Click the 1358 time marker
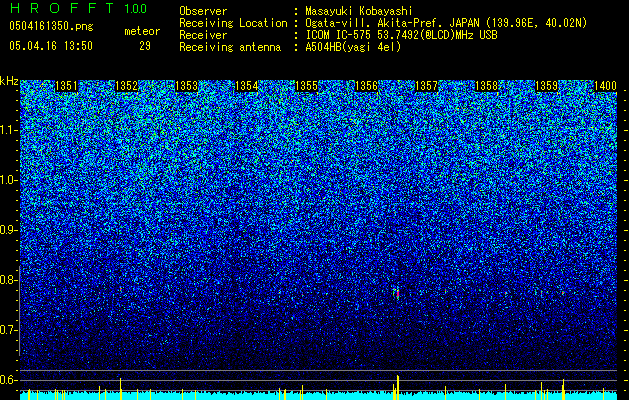Viewport: 629px width, 400px height. coord(487,86)
